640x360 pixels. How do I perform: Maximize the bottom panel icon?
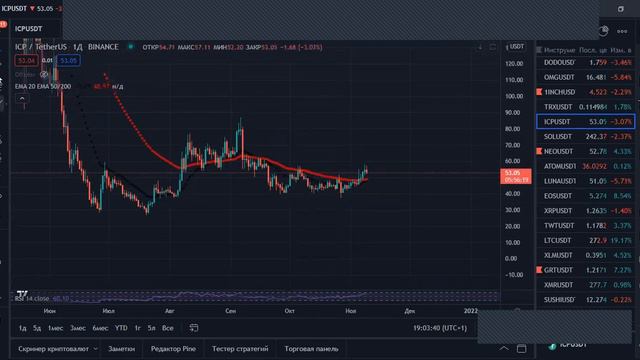pyautogui.click(x=522, y=348)
